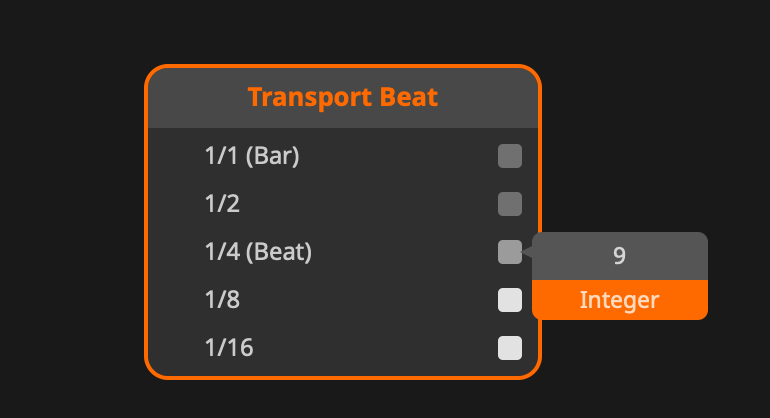Click the Transport Beat node title
770x418 pixels.
click(x=343, y=98)
